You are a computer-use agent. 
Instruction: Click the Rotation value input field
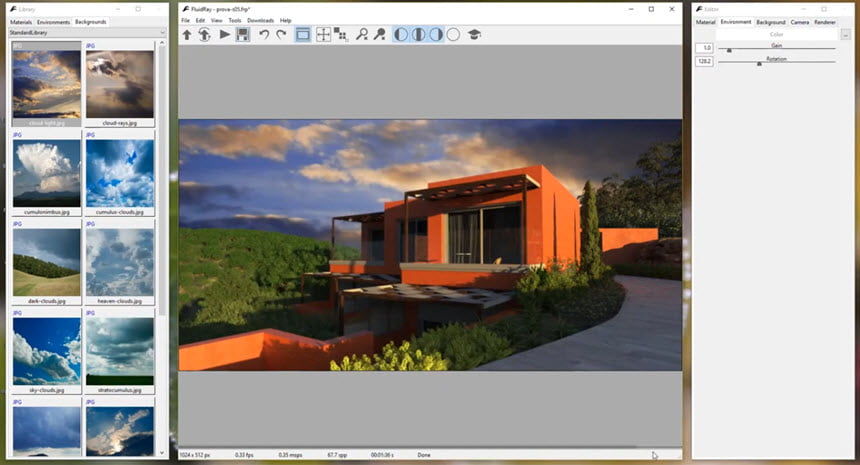[704, 61]
